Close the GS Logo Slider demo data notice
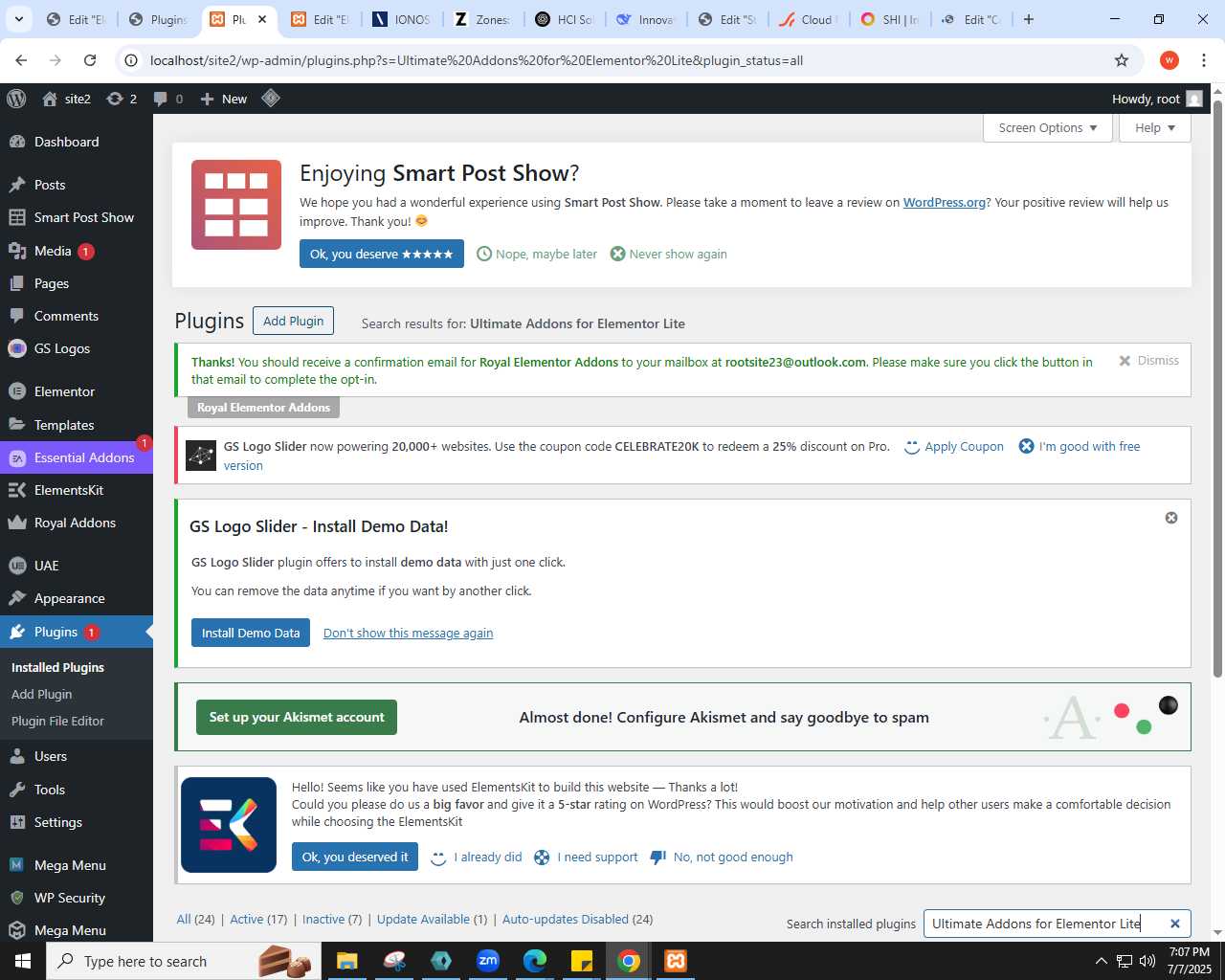Image resolution: width=1225 pixels, height=980 pixels. 1171,518
